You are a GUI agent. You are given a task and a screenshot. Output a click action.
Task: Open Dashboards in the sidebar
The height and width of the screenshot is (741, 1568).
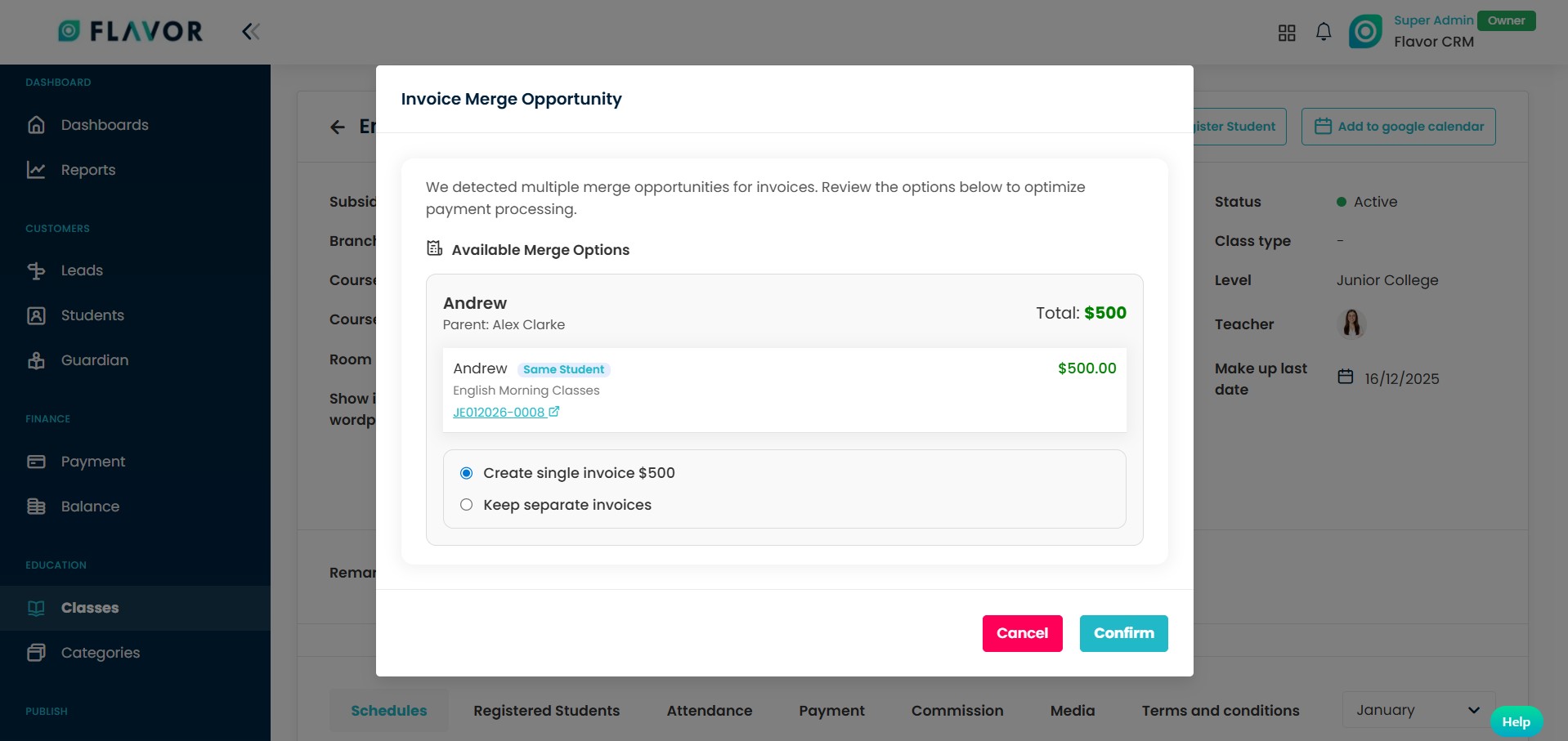104,125
